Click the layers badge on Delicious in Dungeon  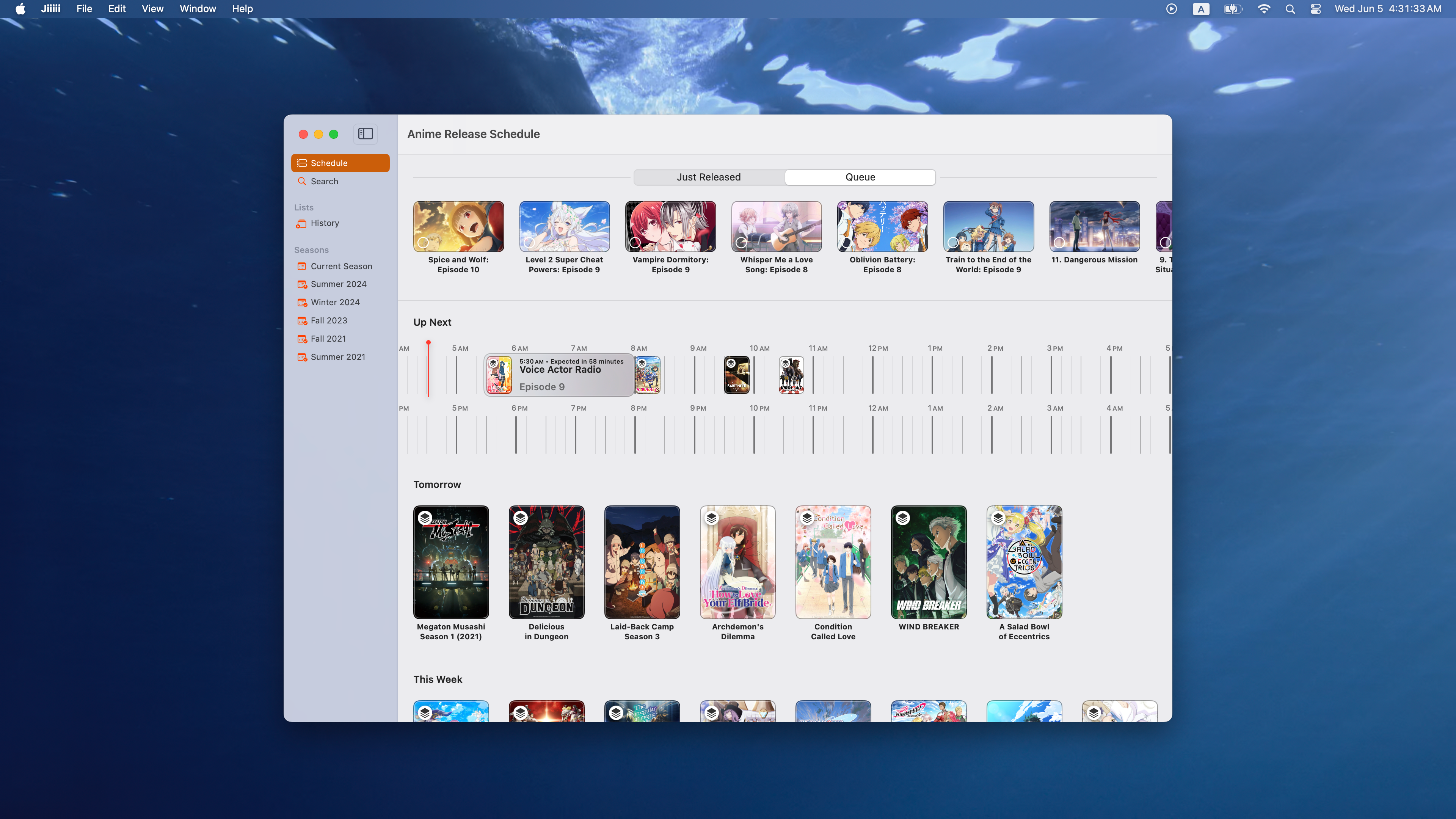(521, 518)
